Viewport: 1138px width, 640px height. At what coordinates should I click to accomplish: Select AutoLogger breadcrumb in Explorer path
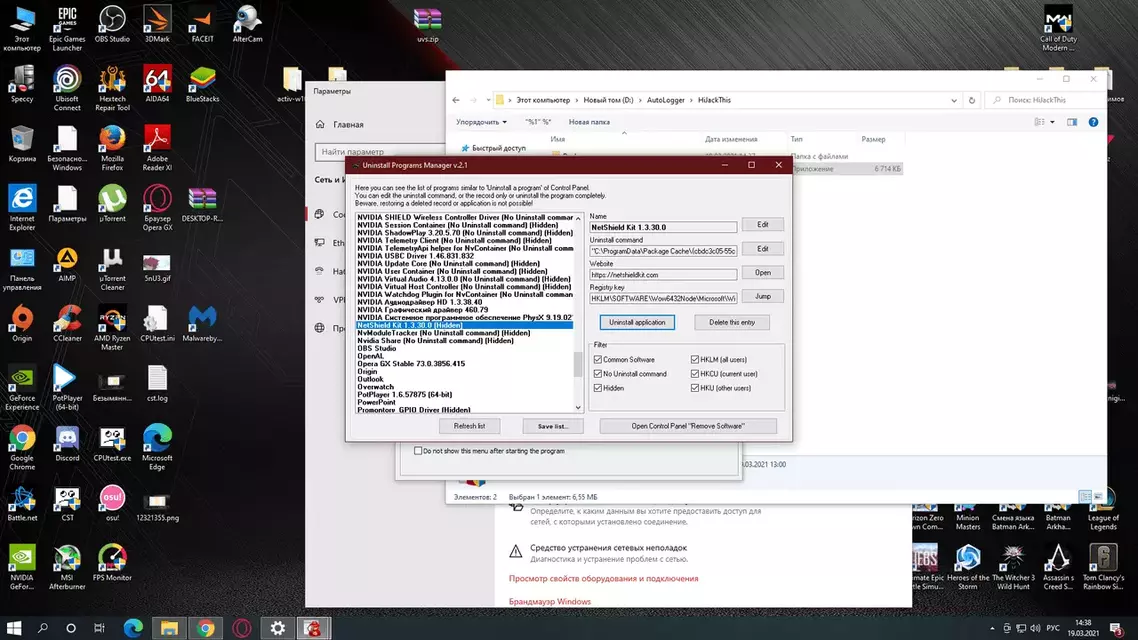[x=666, y=100]
